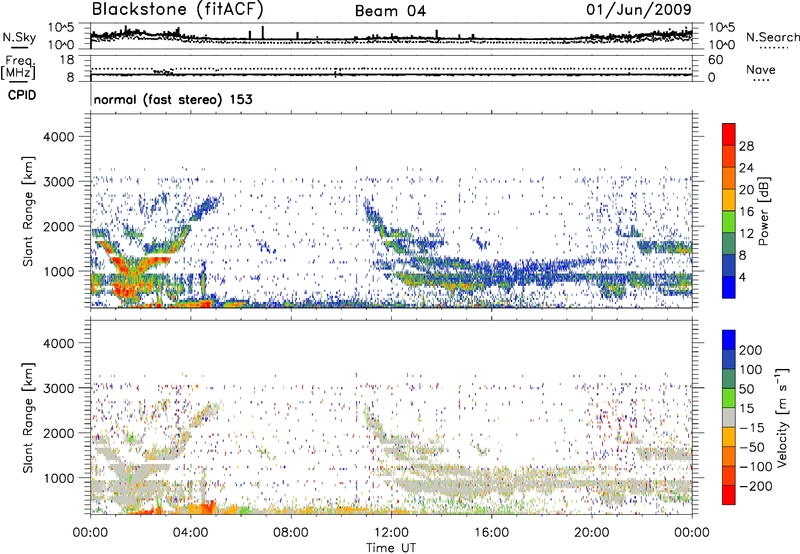Image resolution: width=800 pixels, height=554 pixels.
Task: Click the 200 tick label on velocity colorbar
Action: tap(751, 350)
